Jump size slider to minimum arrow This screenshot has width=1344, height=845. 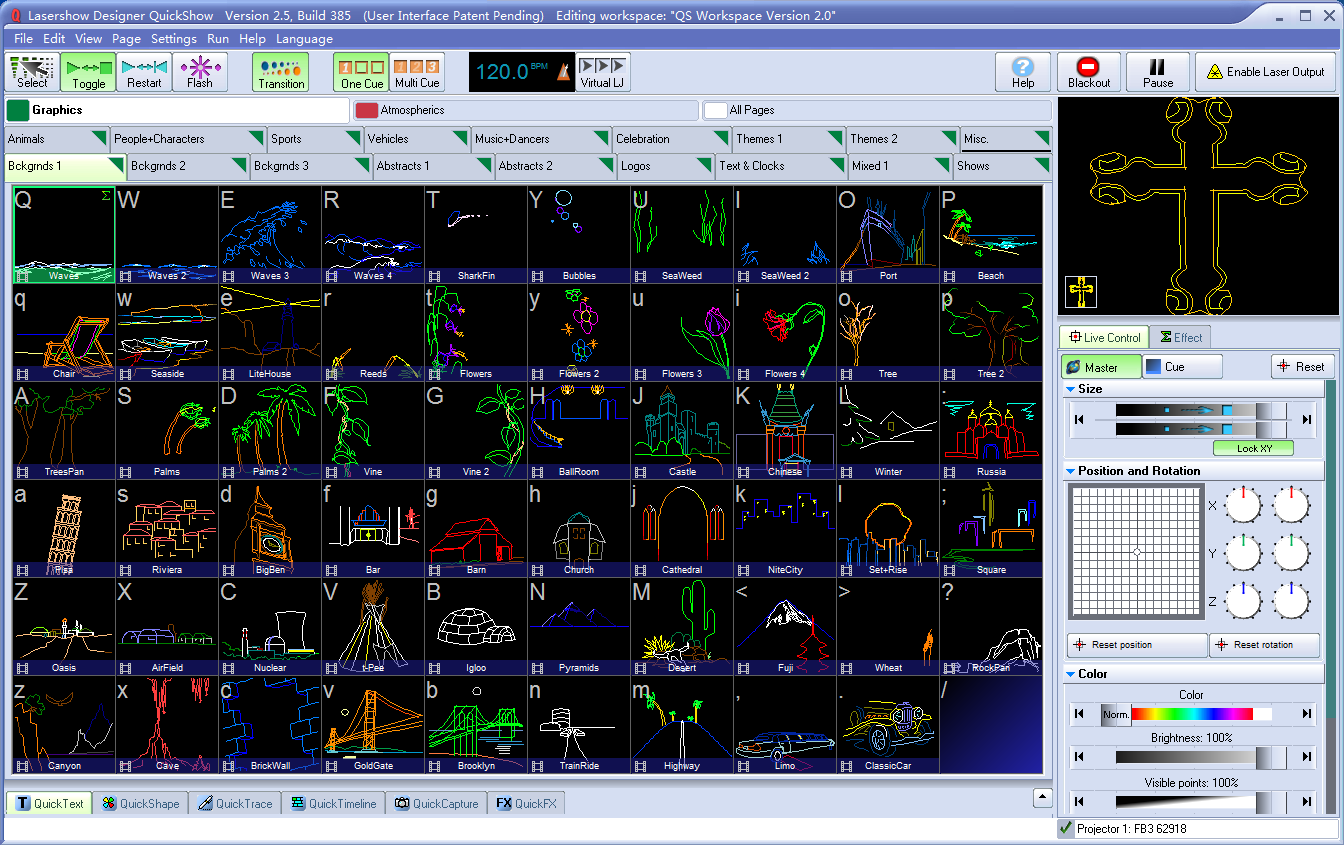[1079, 419]
